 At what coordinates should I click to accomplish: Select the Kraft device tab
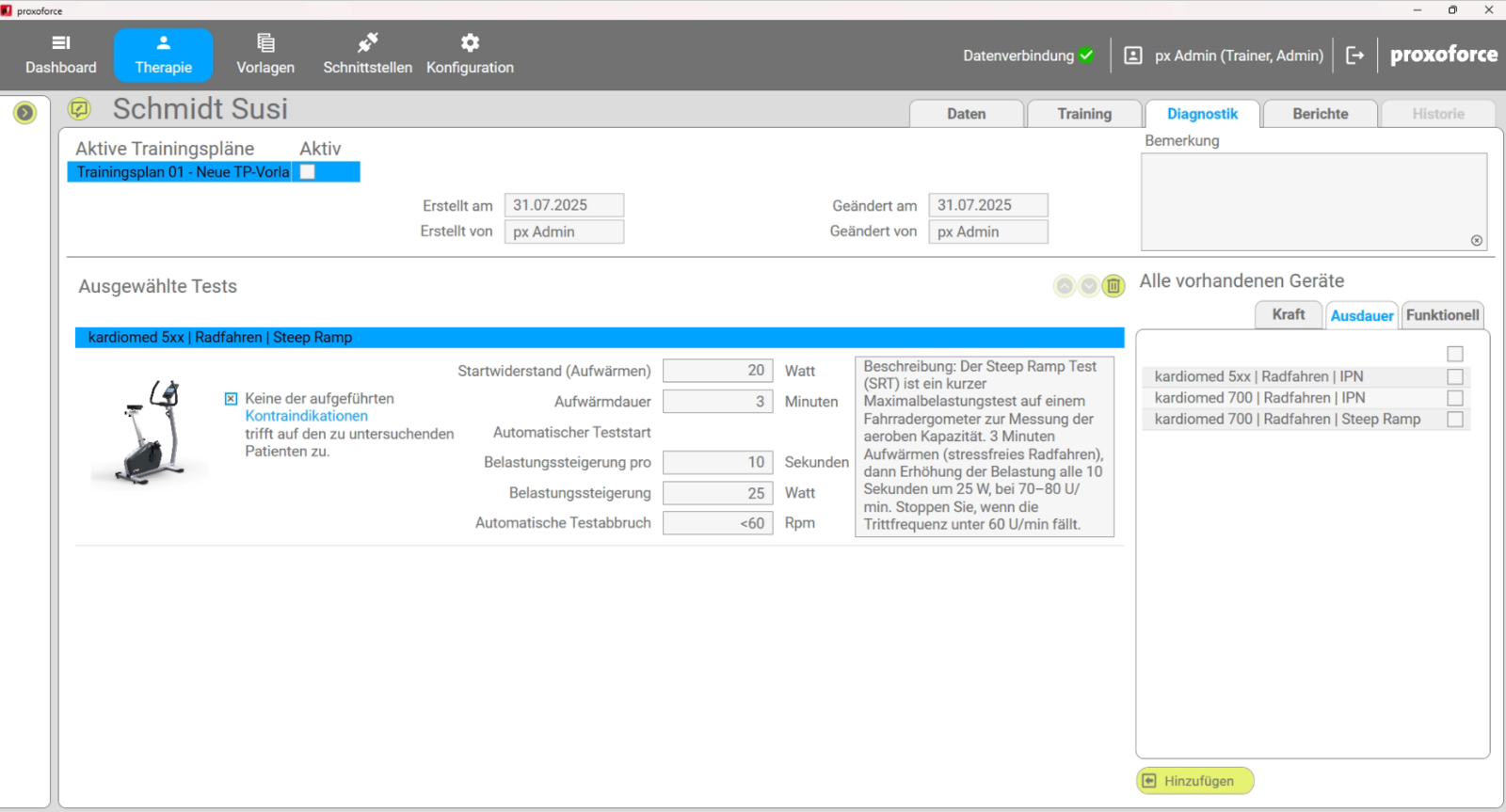pos(1288,315)
